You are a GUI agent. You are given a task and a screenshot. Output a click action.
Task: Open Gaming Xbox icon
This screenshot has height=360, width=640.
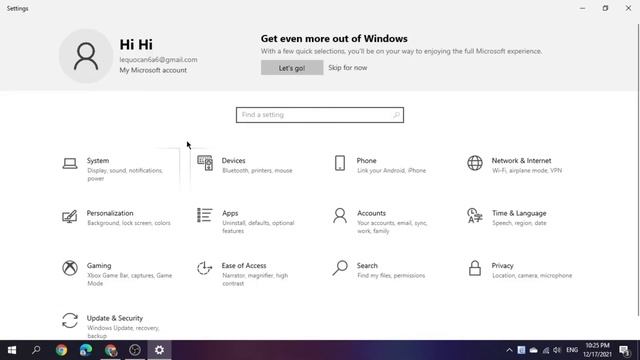coord(70,268)
